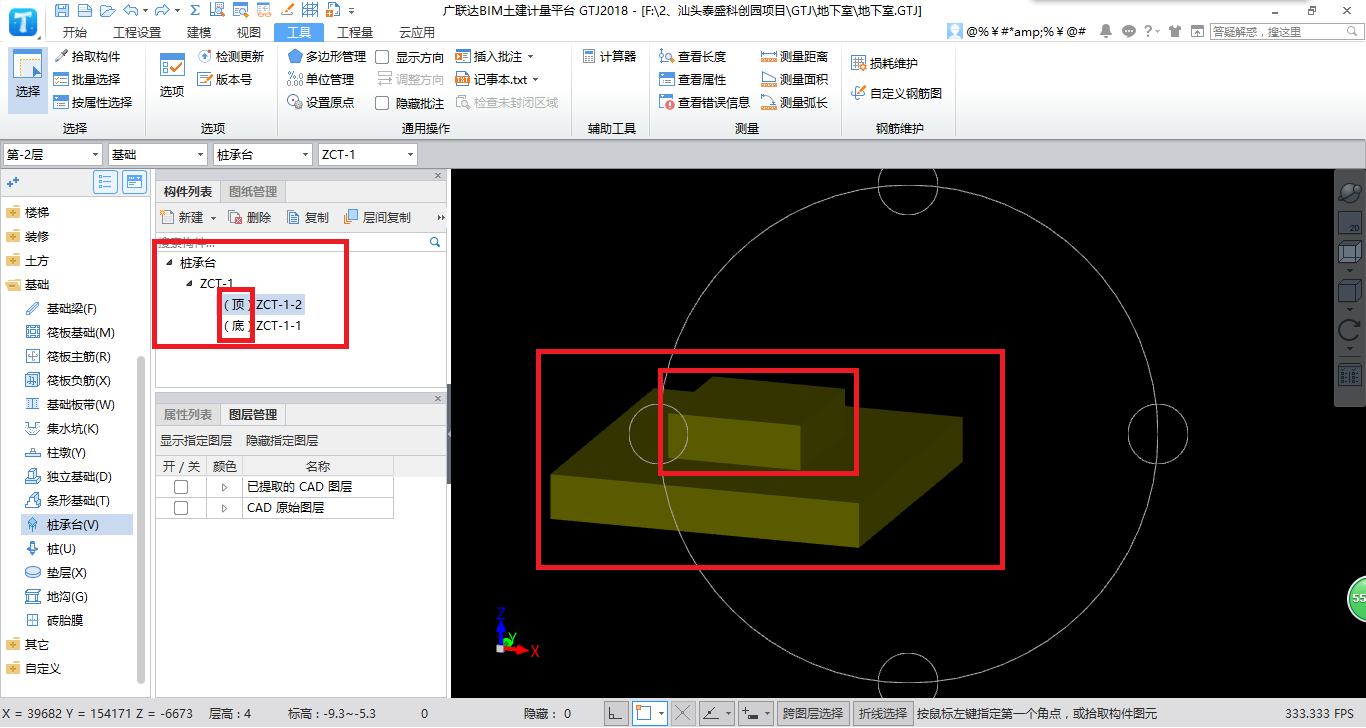Click the 2D view toggle in right toolbar
The image size is (1366, 728).
tap(1349, 223)
